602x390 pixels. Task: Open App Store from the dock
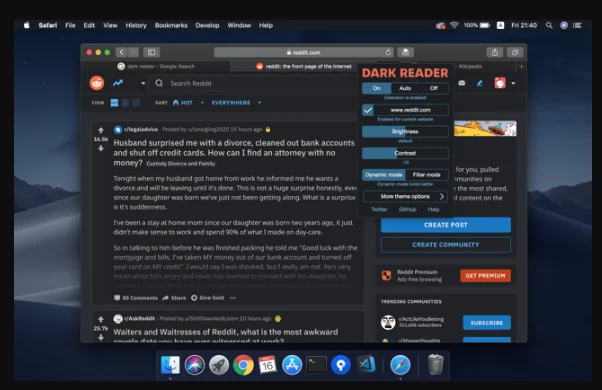tap(292, 365)
